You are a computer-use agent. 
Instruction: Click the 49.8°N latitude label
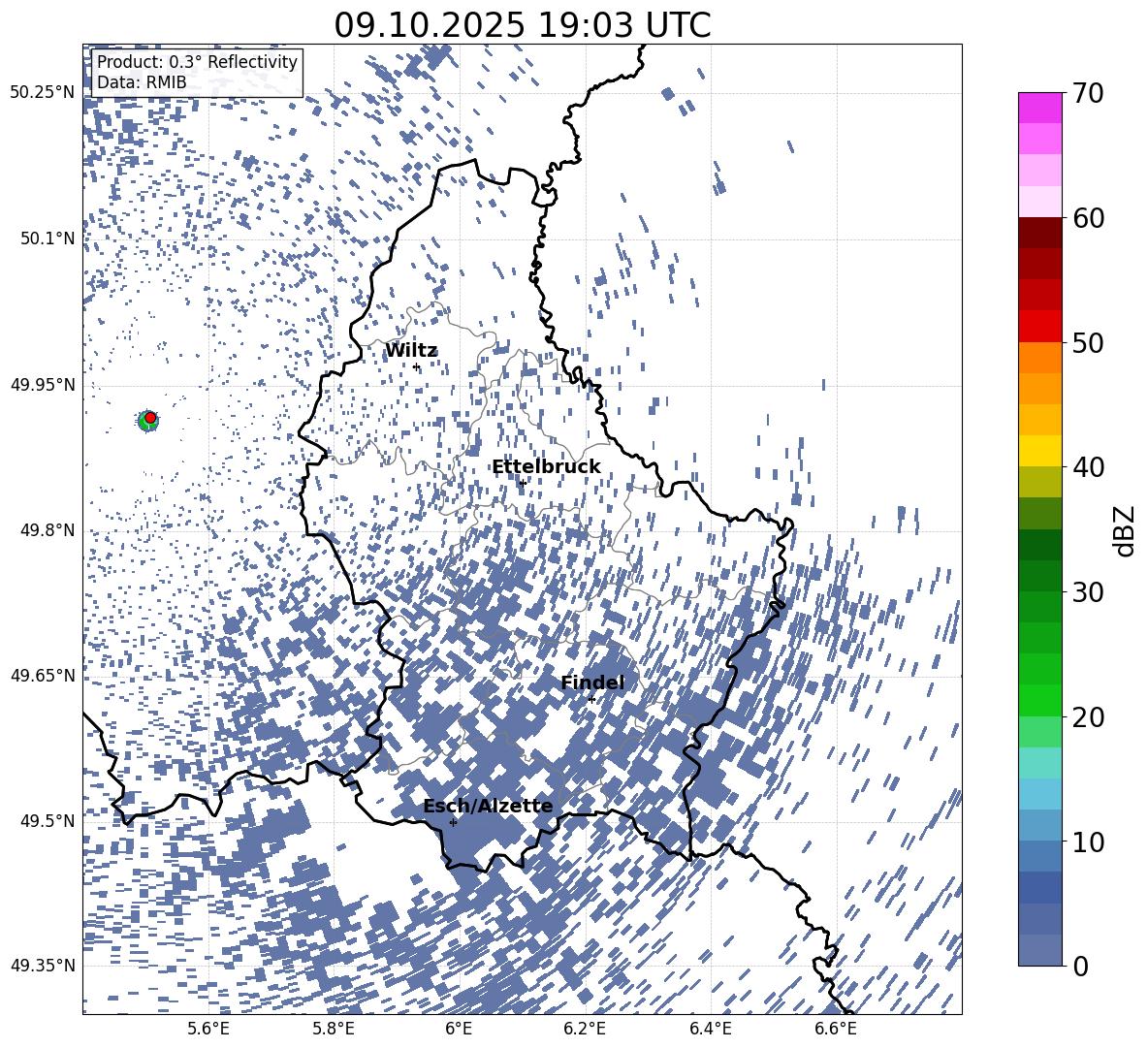coord(48,530)
